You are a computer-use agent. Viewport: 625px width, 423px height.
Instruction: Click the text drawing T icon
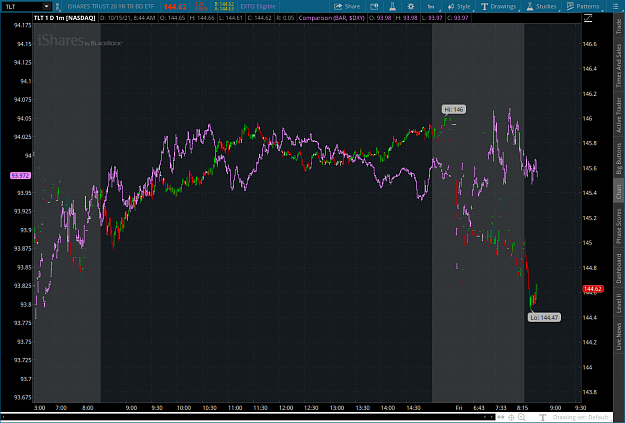[x=542, y=417]
